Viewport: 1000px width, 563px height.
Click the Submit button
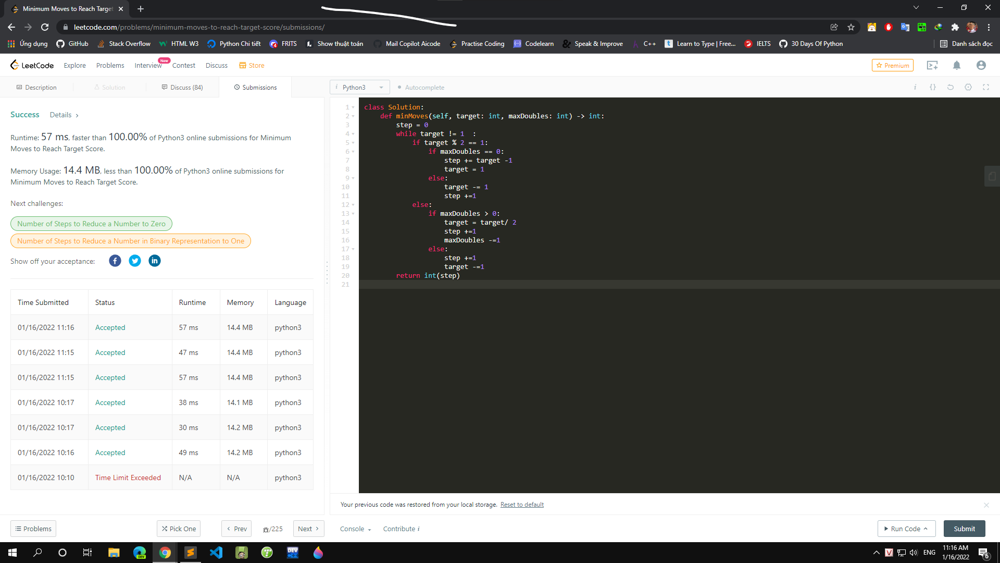(x=964, y=529)
